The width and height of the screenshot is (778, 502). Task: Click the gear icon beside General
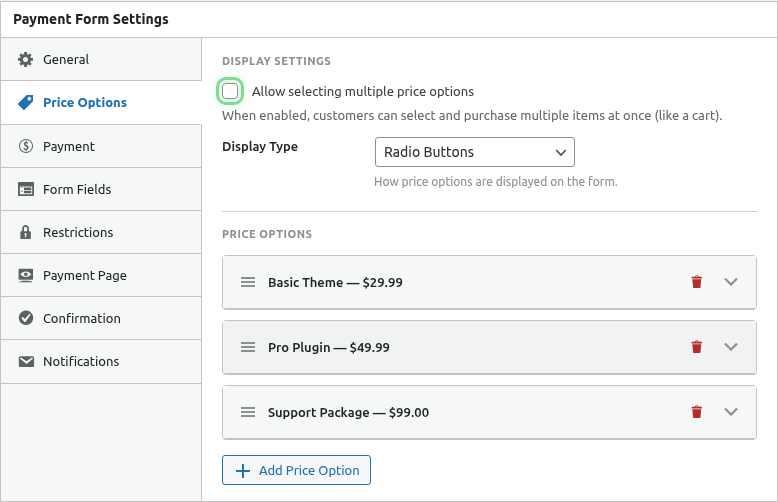click(25, 60)
